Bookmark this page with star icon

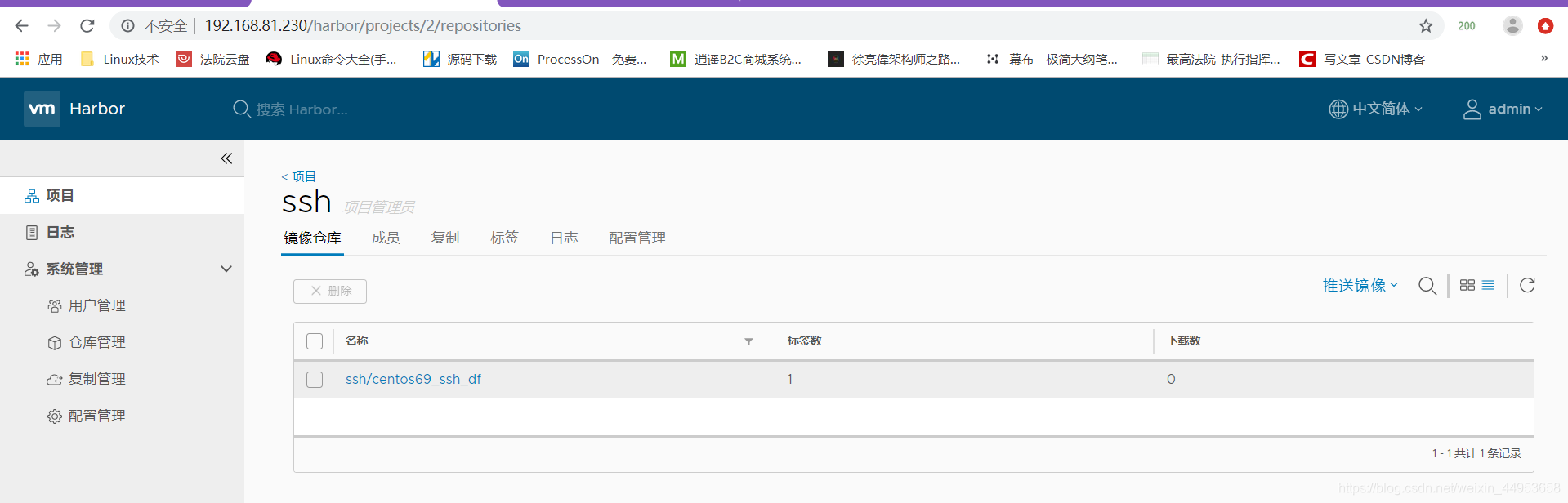(x=1426, y=26)
